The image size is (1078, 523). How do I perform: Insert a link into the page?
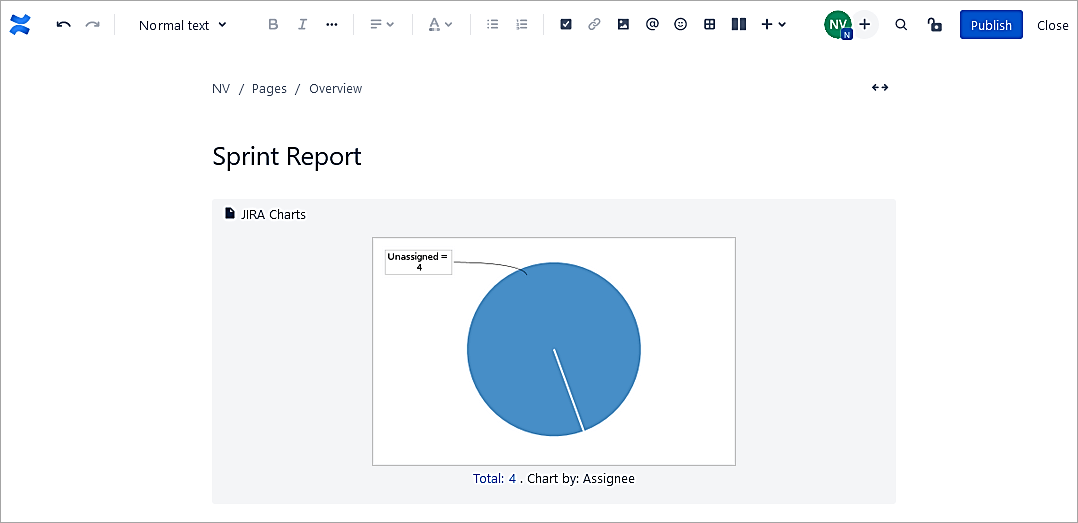594,25
